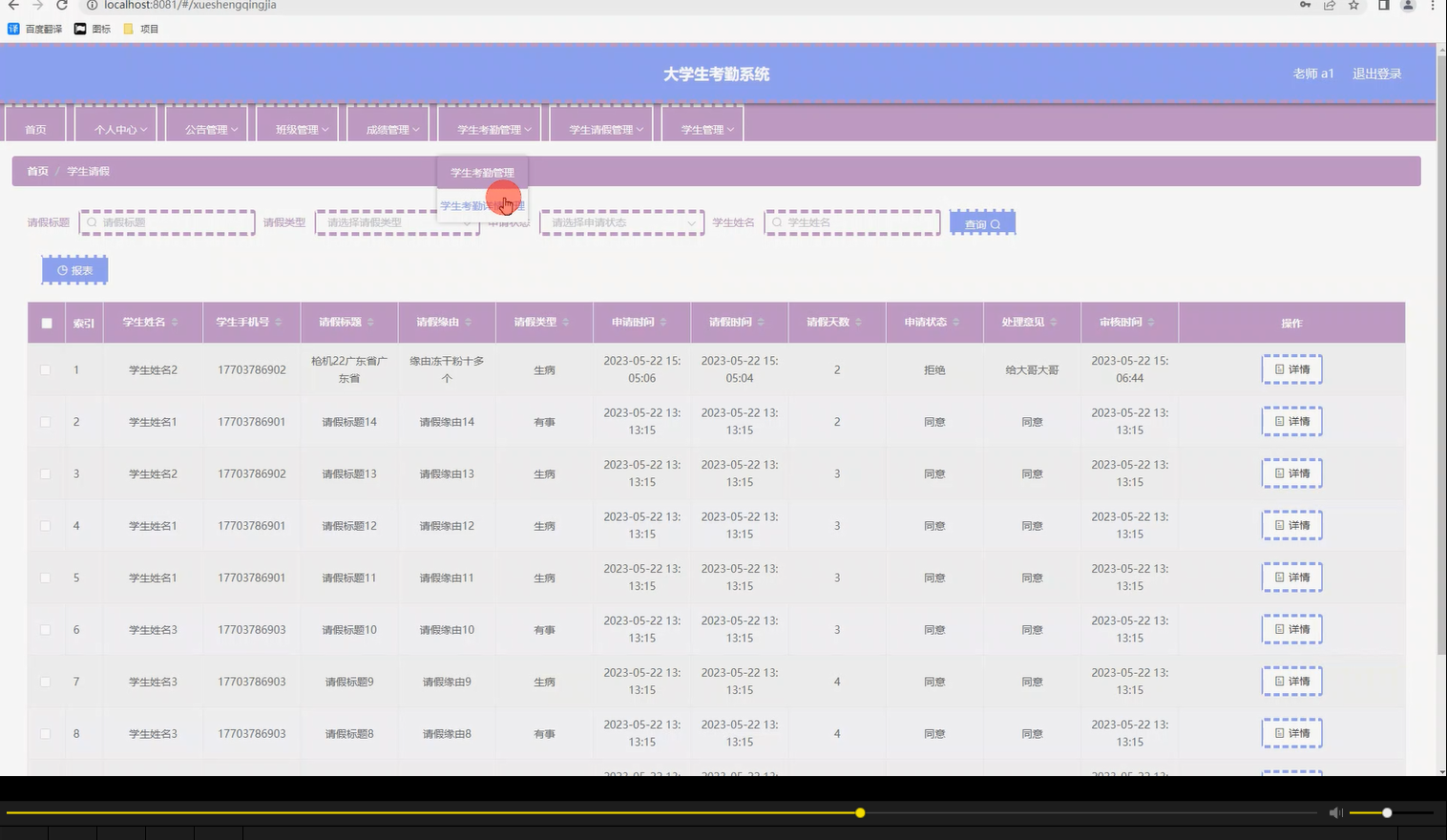Sort by 请假类型 column arrows
The image size is (1447, 840).
click(565, 323)
